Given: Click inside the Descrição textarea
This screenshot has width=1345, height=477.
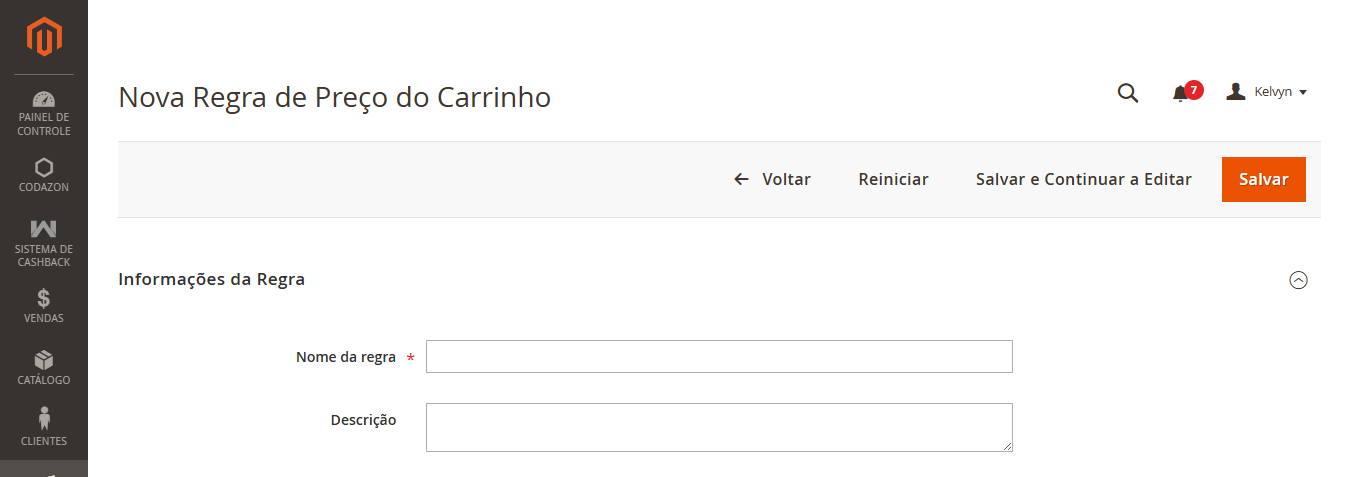Looking at the screenshot, I should click(x=719, y=427).
